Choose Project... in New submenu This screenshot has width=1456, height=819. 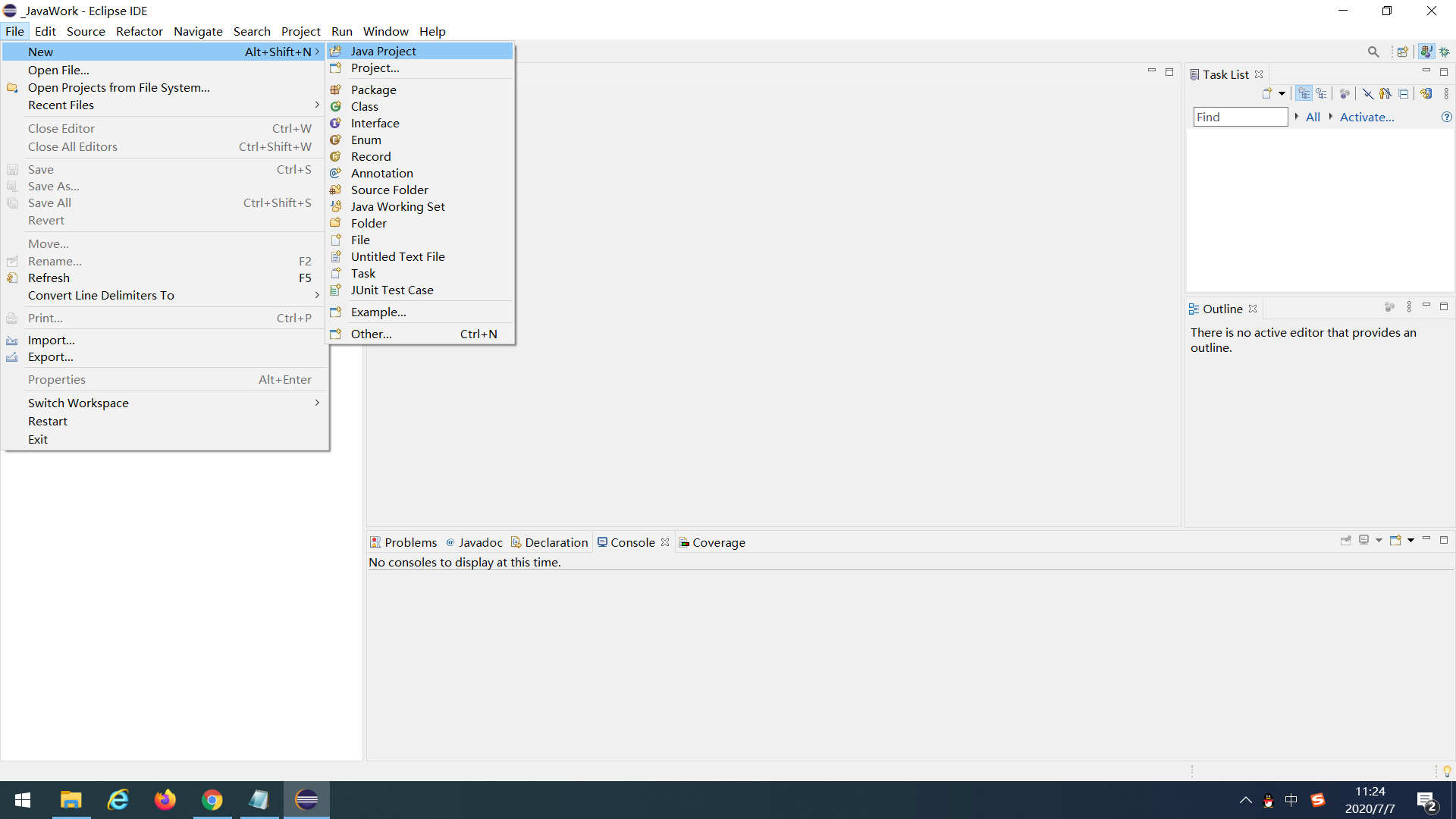pyautogui.click(x=420, y=67)
